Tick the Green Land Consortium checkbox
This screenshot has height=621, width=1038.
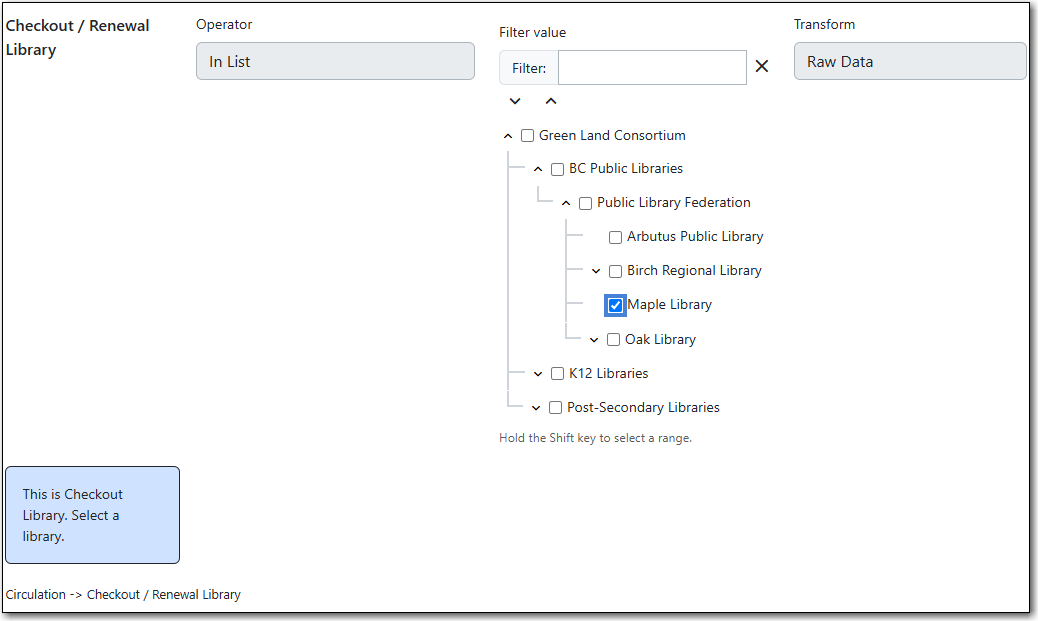[528, 136]
